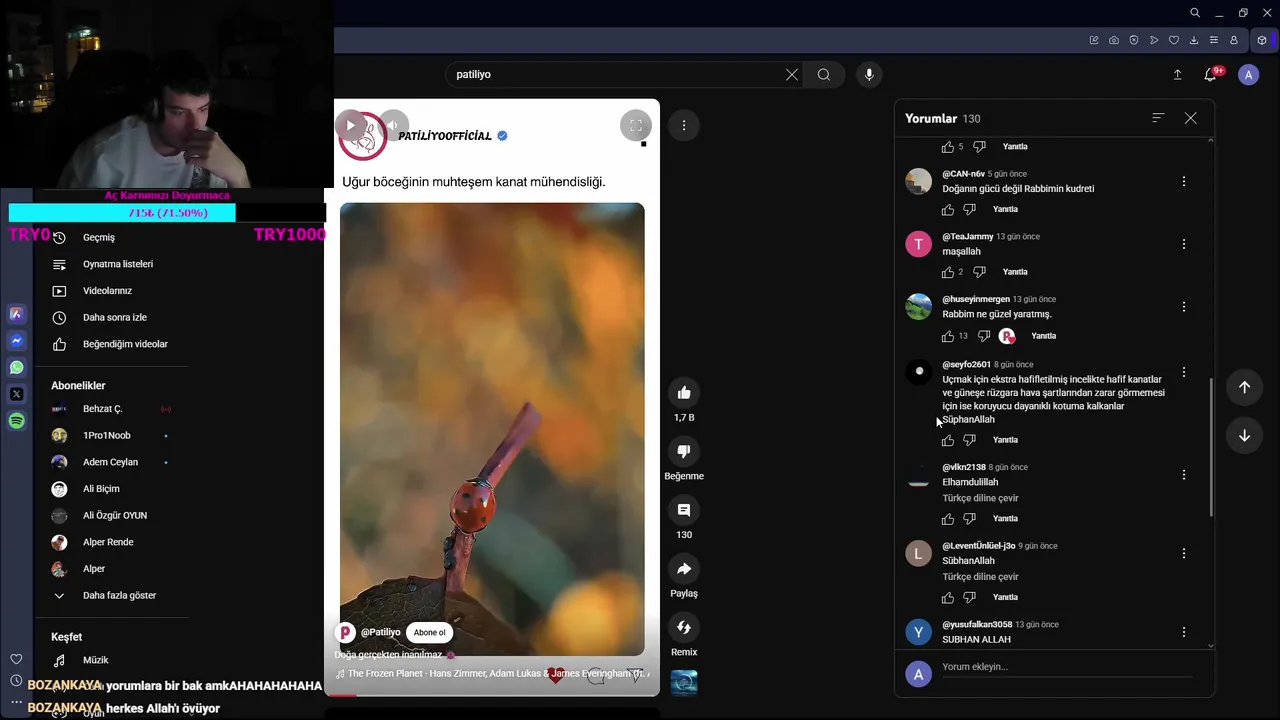Open X (Twitter) icon in browser sidebar
The image size is (1280, 720).
tap(17, 394)
